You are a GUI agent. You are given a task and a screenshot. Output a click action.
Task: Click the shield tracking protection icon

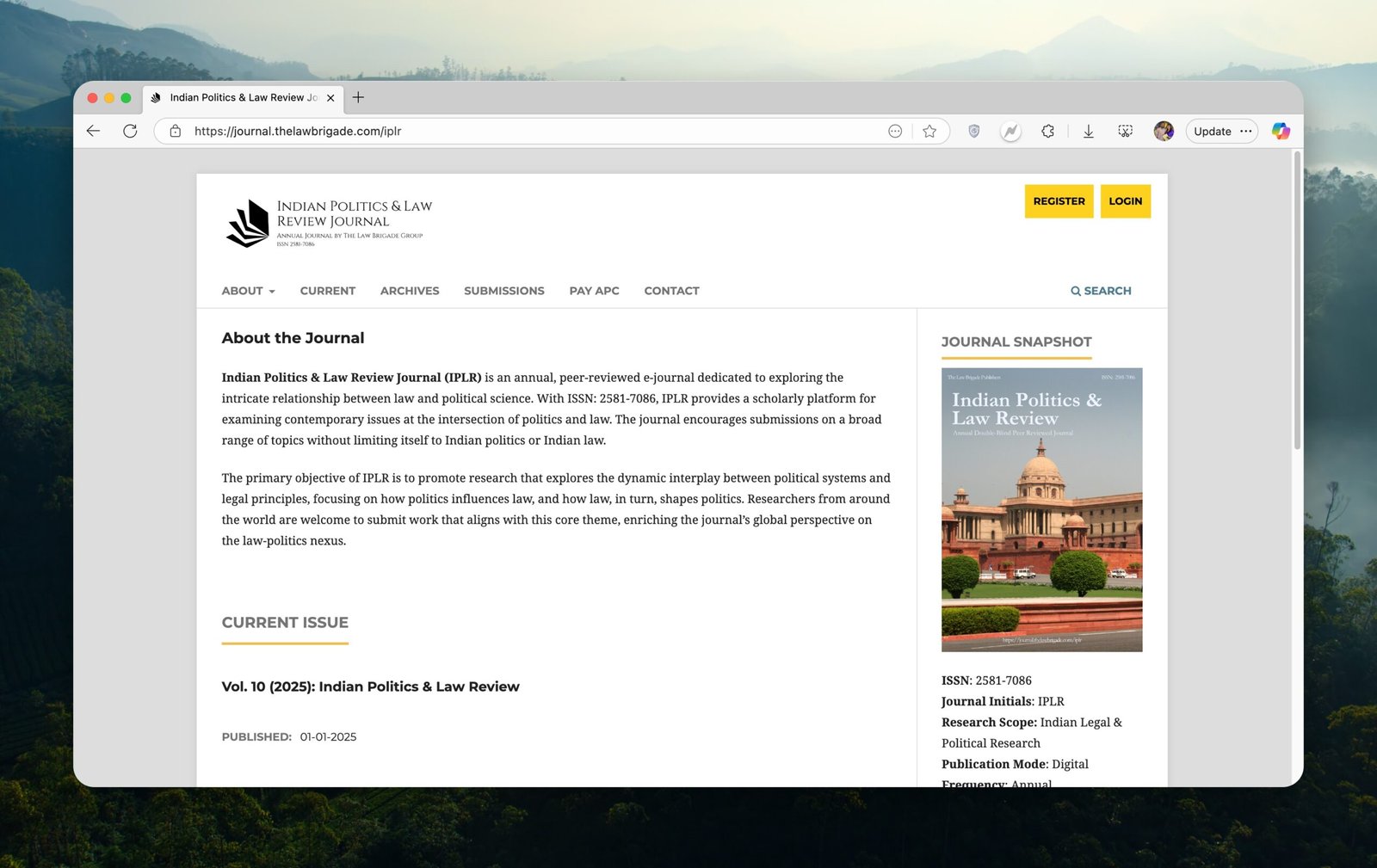coord(973,131)
